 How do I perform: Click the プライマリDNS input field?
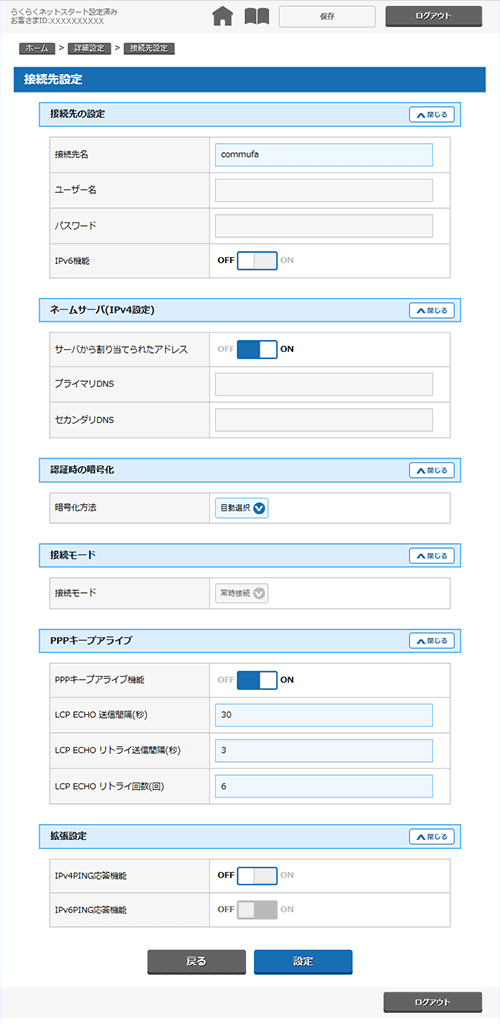pos(324,385)
